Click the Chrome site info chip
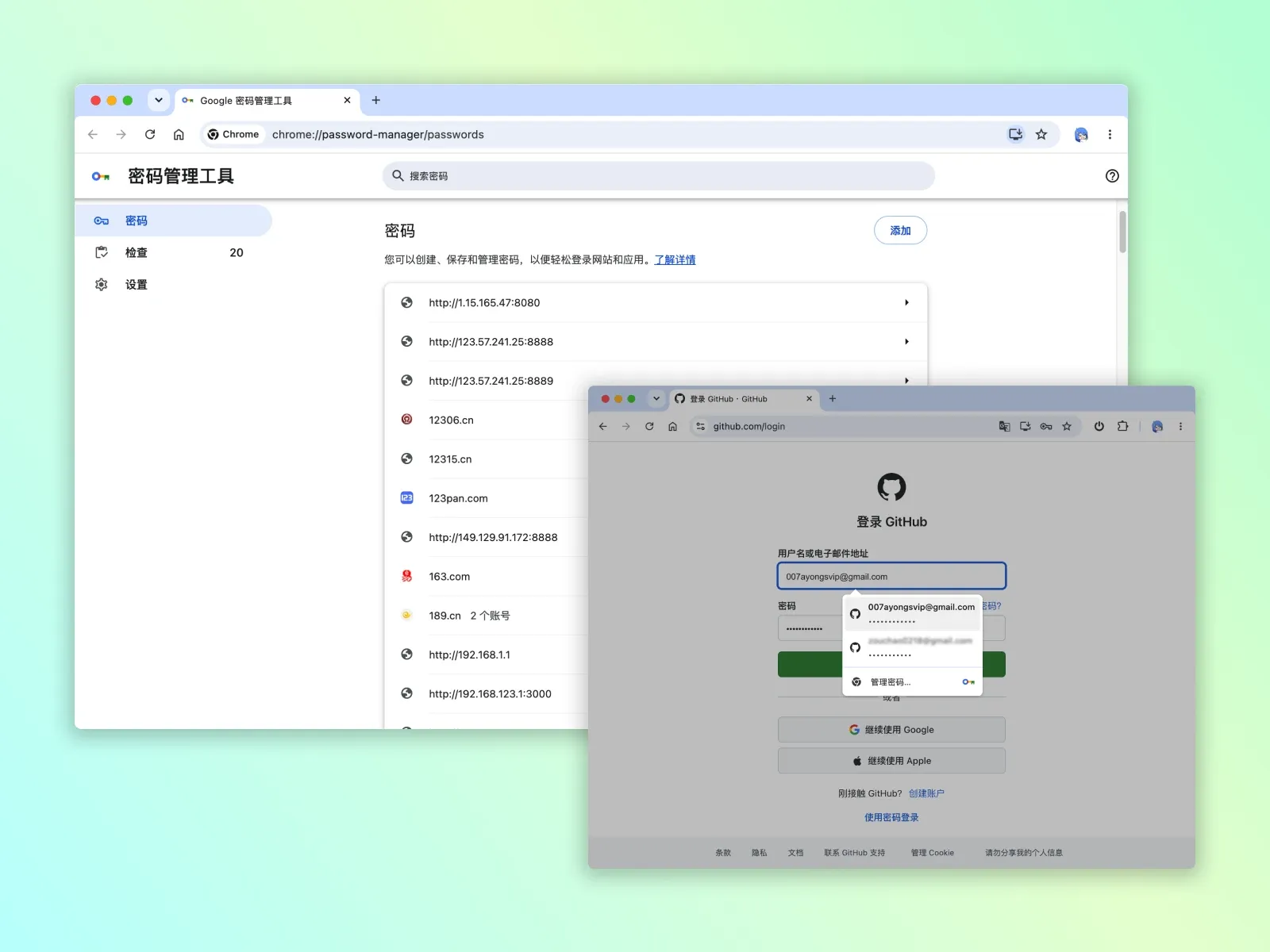This screenshot has height=952, width=1270. 233,134
